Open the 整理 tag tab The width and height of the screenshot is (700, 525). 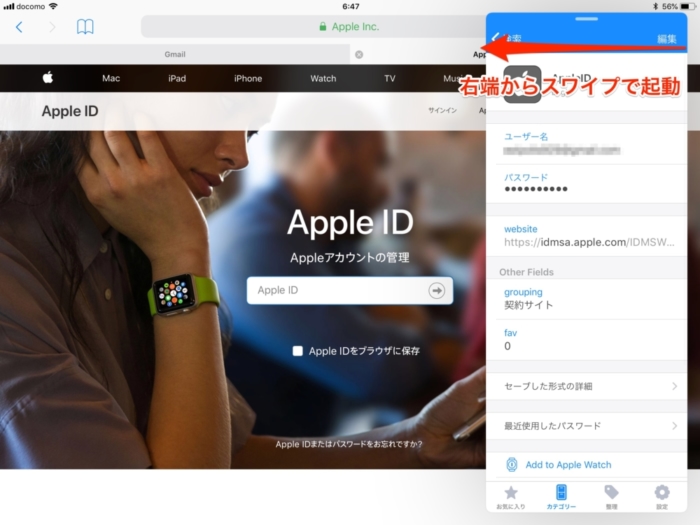(611, 497)
